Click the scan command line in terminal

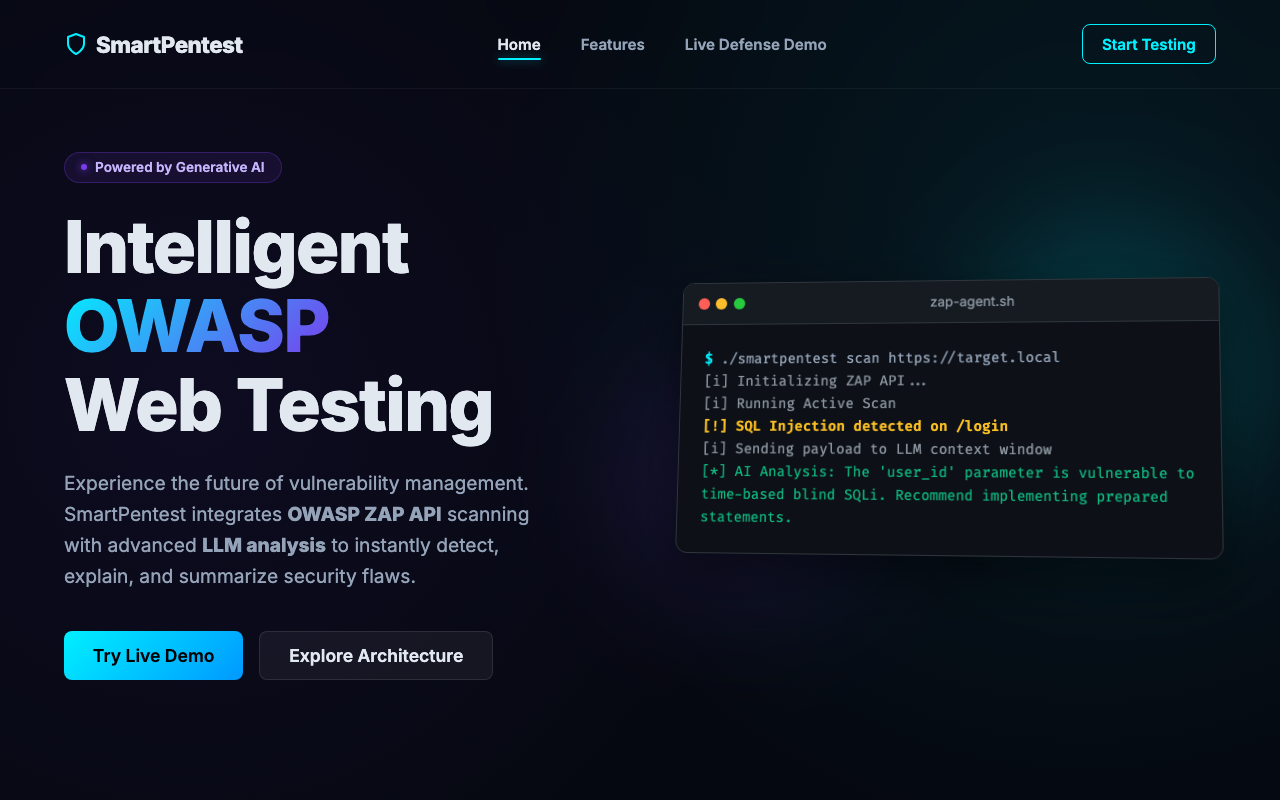880,357
